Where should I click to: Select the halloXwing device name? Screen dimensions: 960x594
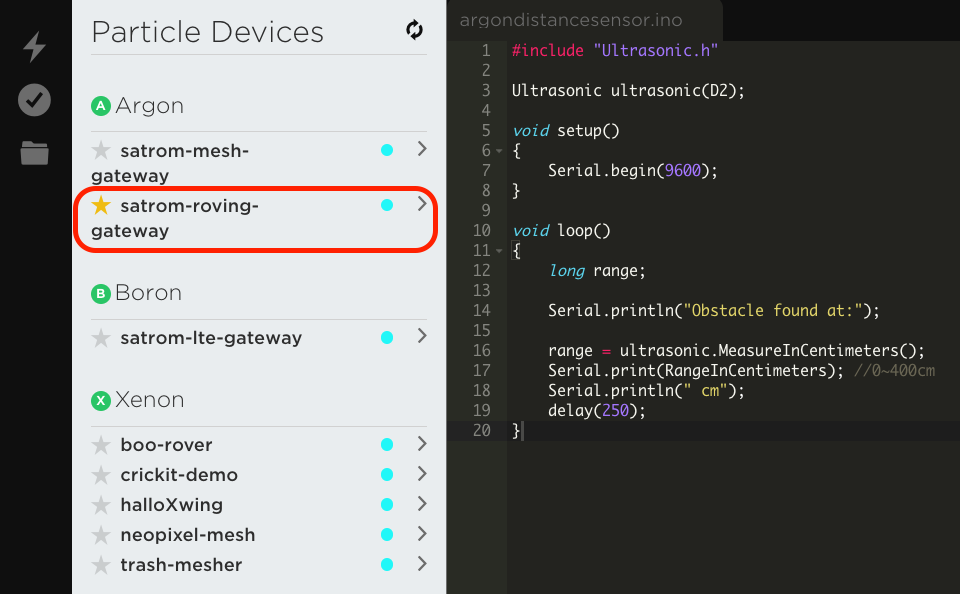click(171, 505)
